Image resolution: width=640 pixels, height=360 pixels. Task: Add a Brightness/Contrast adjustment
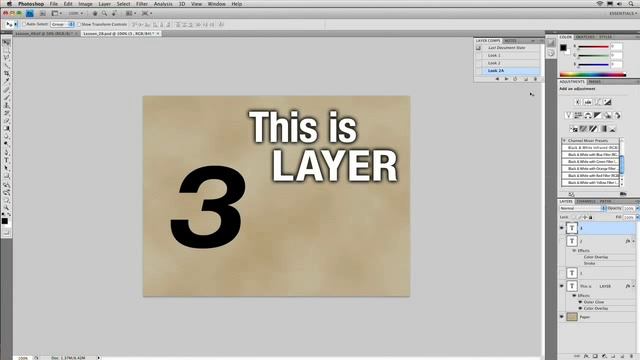578,102
